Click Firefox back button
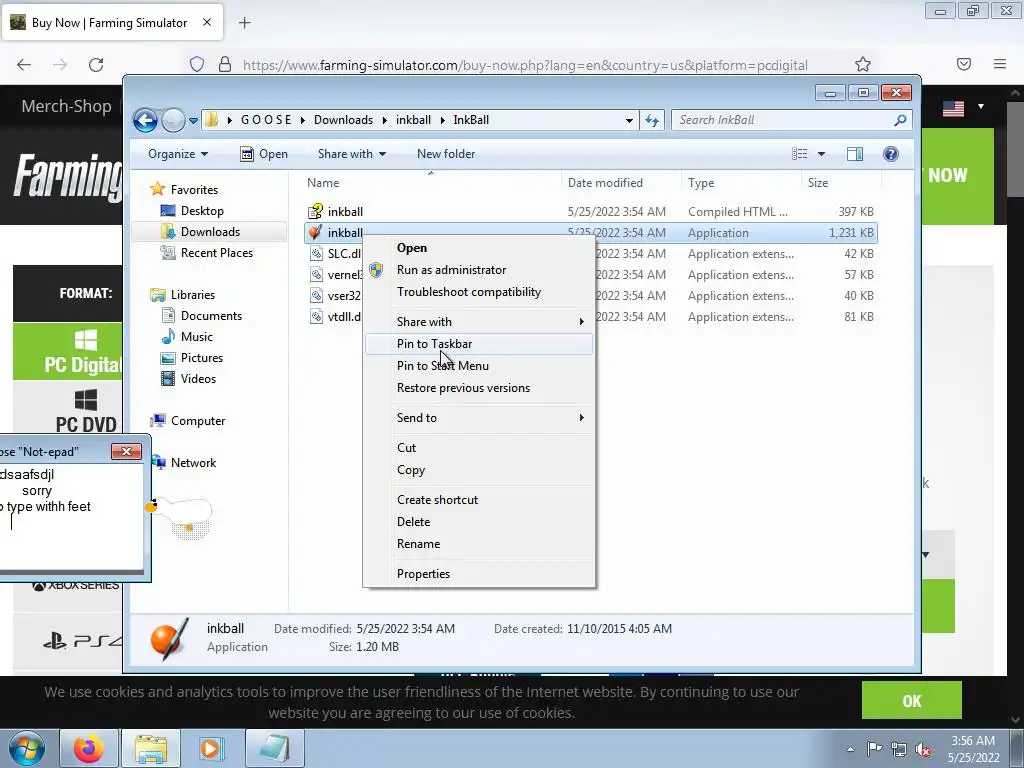Image resolution: width=1024 pixels, height=768 pixels. tap(24, 65)
